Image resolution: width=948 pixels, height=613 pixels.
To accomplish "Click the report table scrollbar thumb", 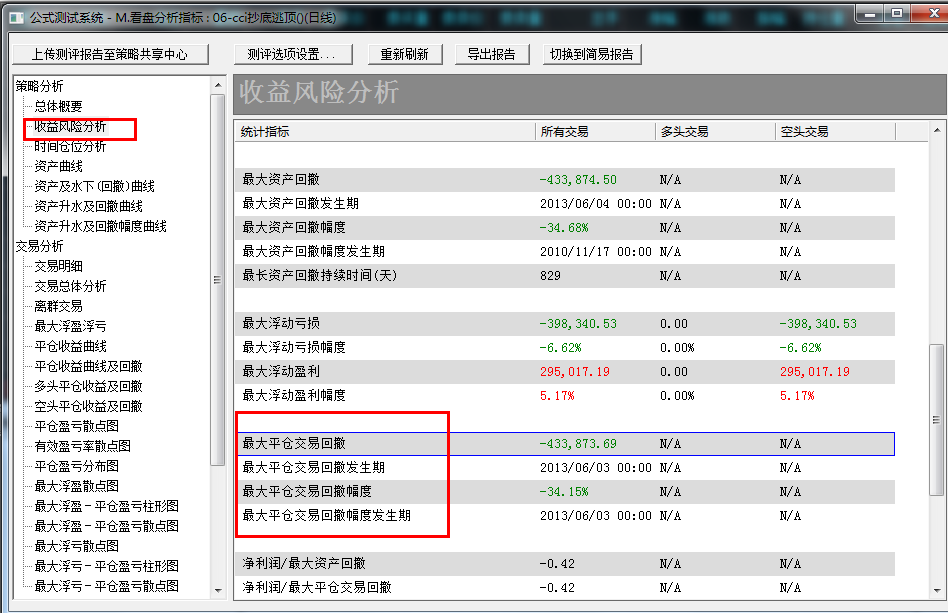I will click(936, 420).
